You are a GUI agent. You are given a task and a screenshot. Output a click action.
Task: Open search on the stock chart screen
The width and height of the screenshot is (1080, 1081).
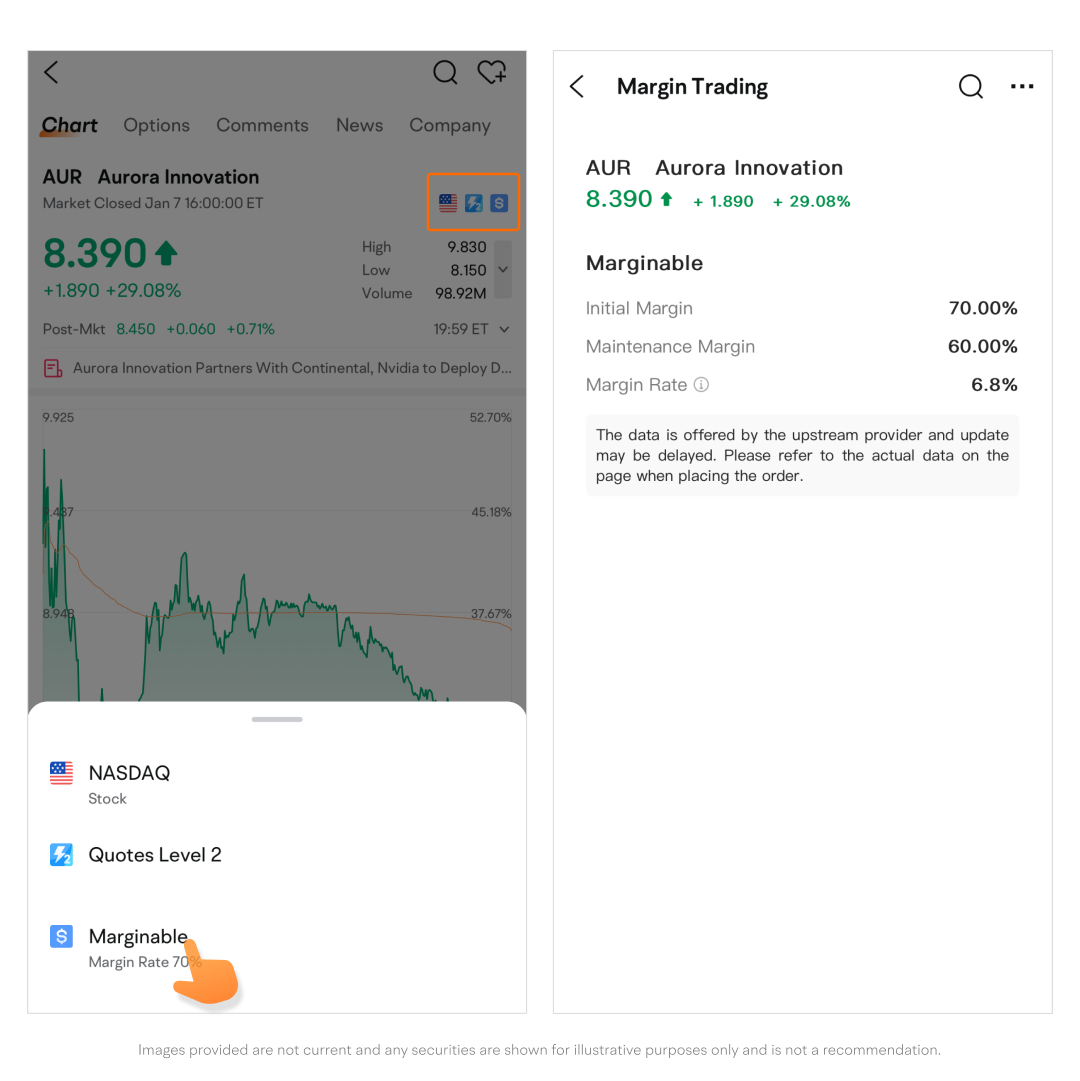click(445, 72)
